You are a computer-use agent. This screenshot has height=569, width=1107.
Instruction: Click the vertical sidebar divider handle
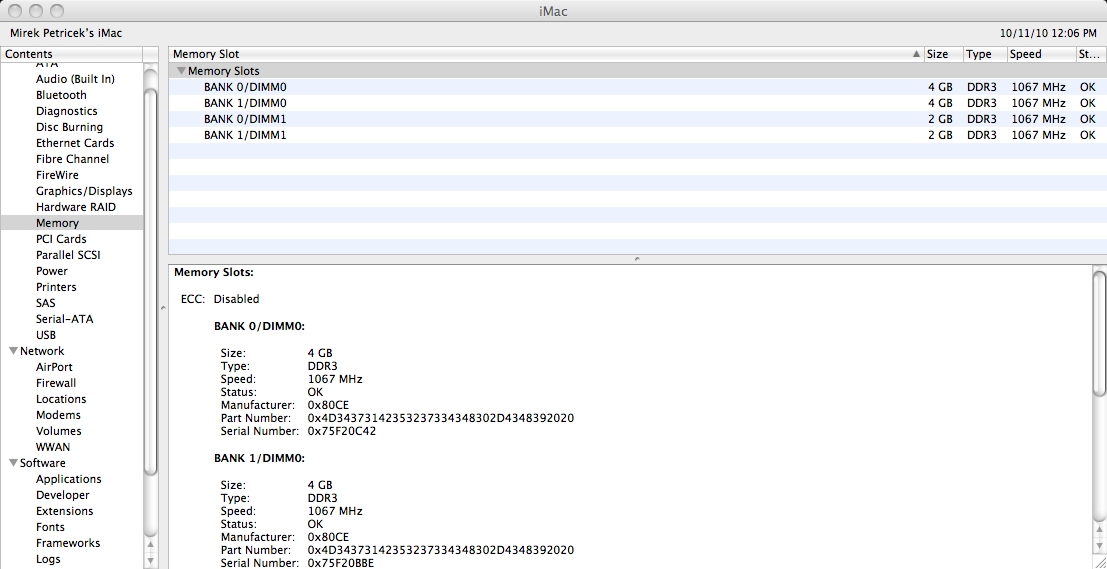(x=163, y=308)
